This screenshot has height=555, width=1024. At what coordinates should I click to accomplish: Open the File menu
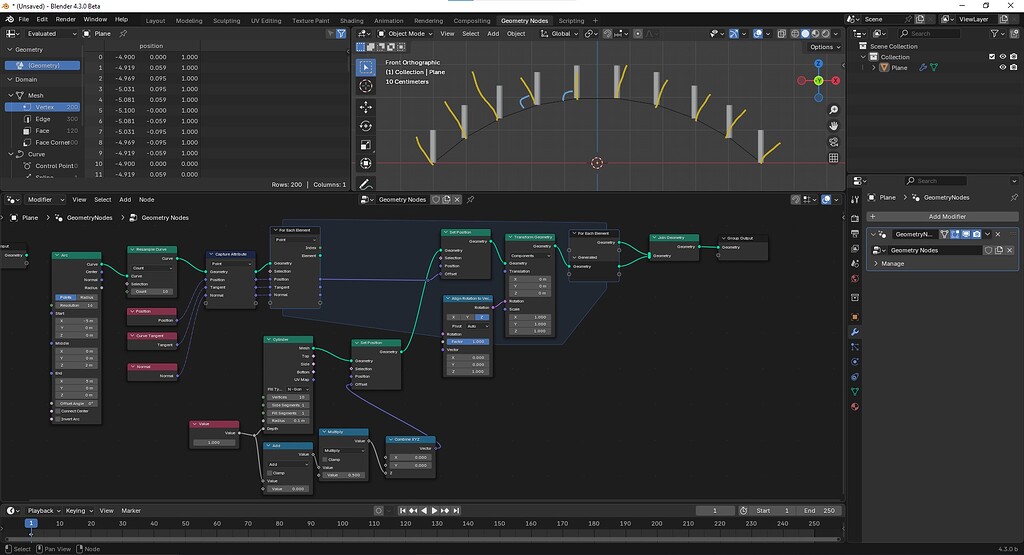coord(24,19)
